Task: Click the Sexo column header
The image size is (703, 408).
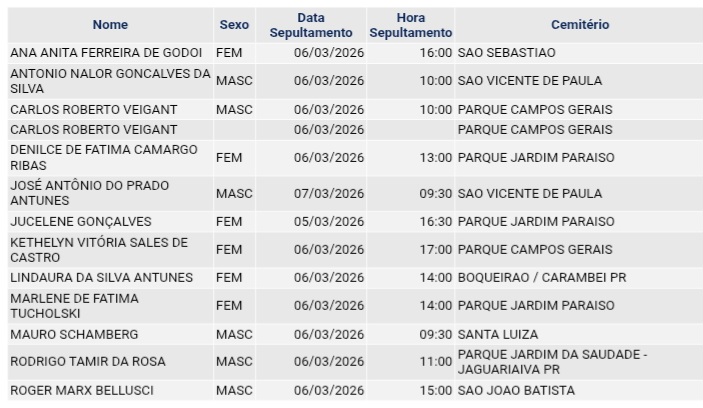Action: pos(234,25)
